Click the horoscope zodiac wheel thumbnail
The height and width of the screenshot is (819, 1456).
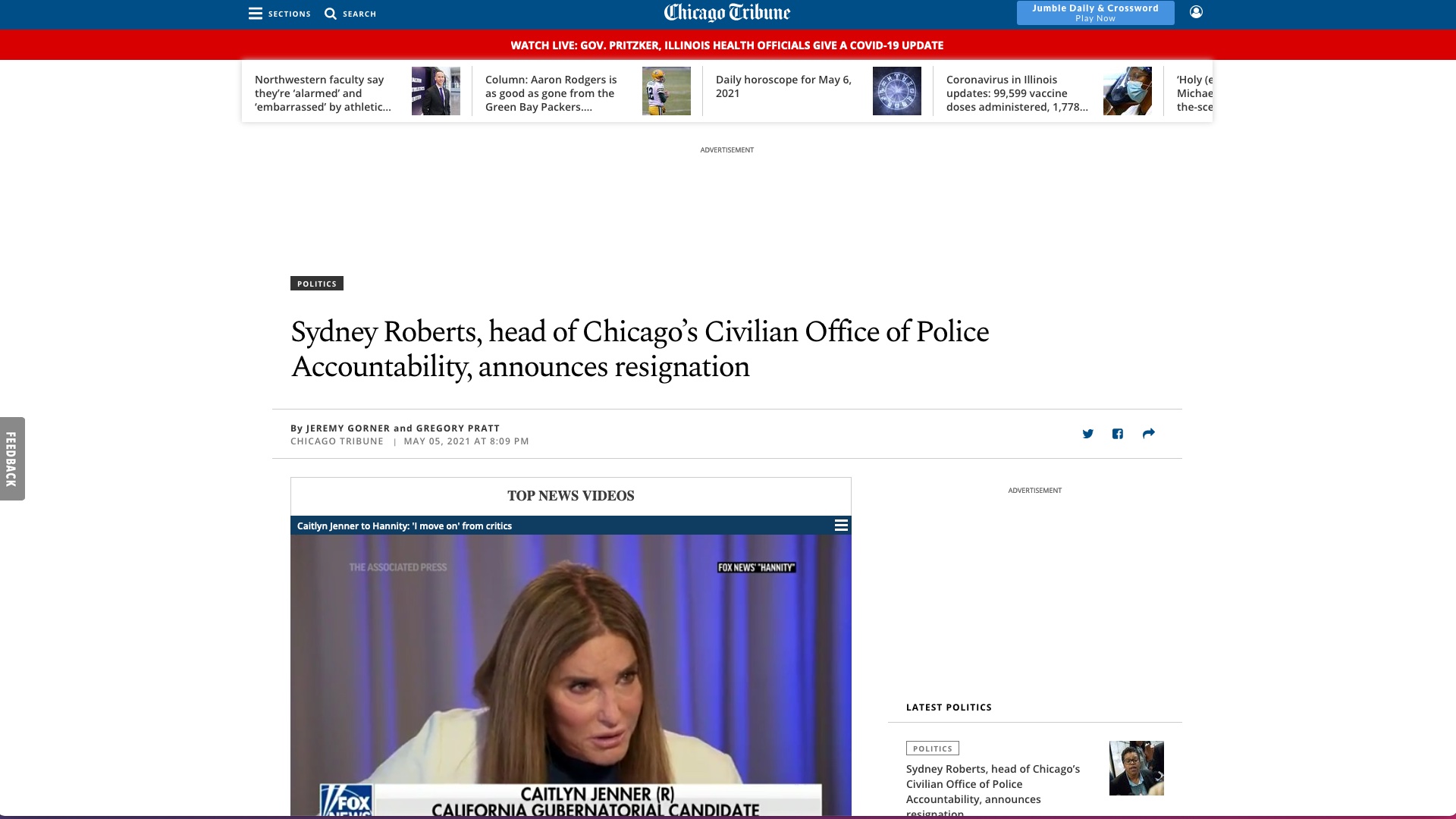coord(896,91)
